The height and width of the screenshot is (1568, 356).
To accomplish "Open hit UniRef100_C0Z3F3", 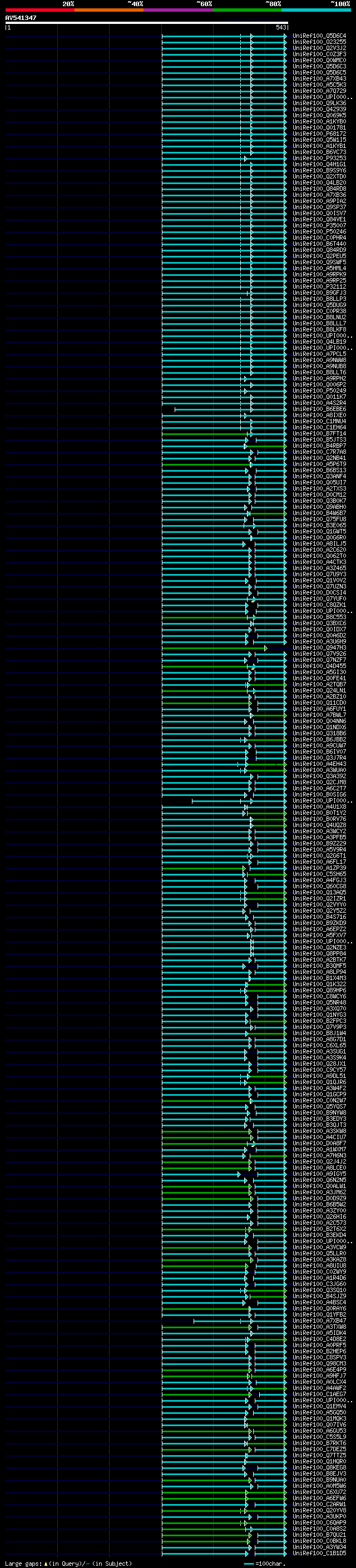I will tap(319, 54).
